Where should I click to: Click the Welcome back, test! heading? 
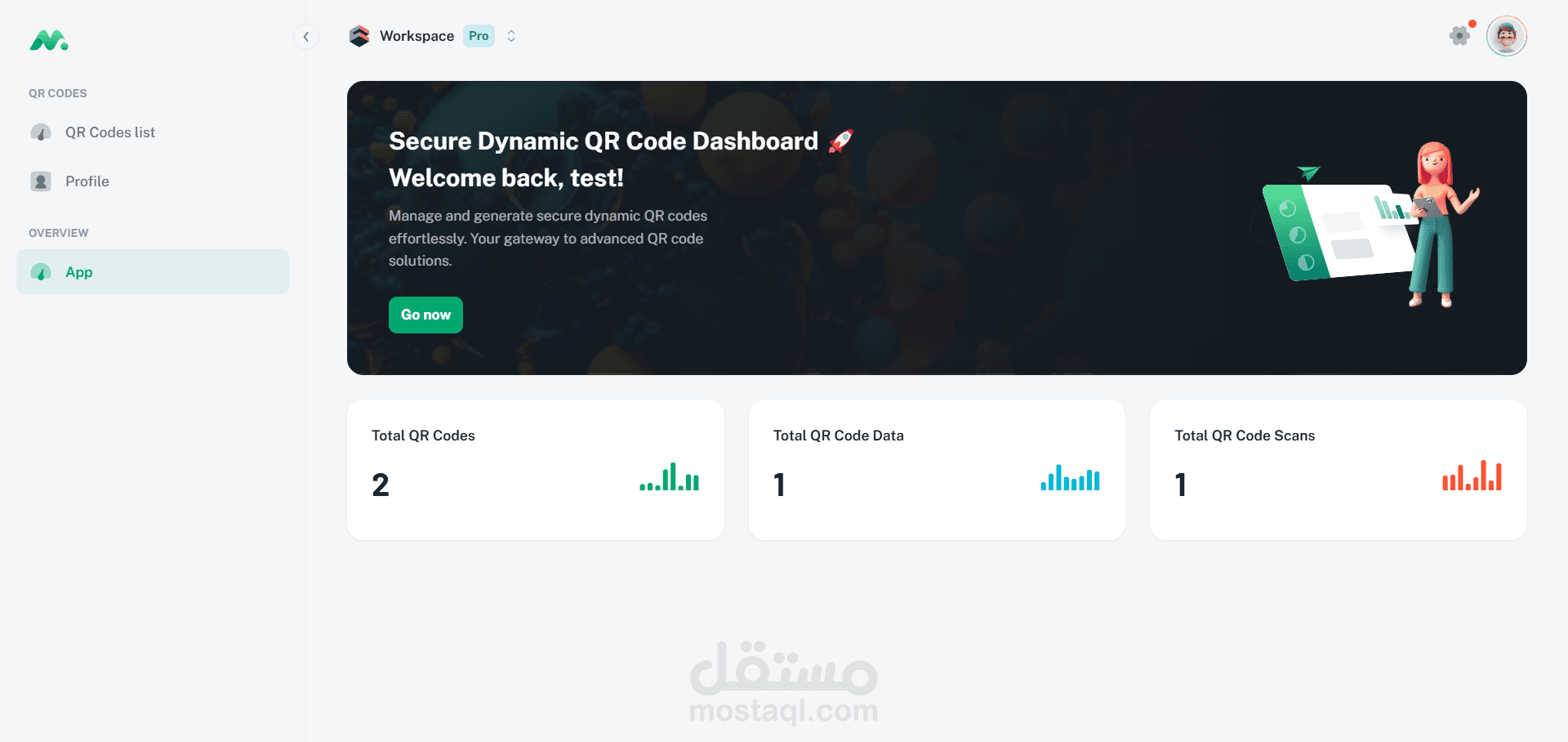(506, 178)
